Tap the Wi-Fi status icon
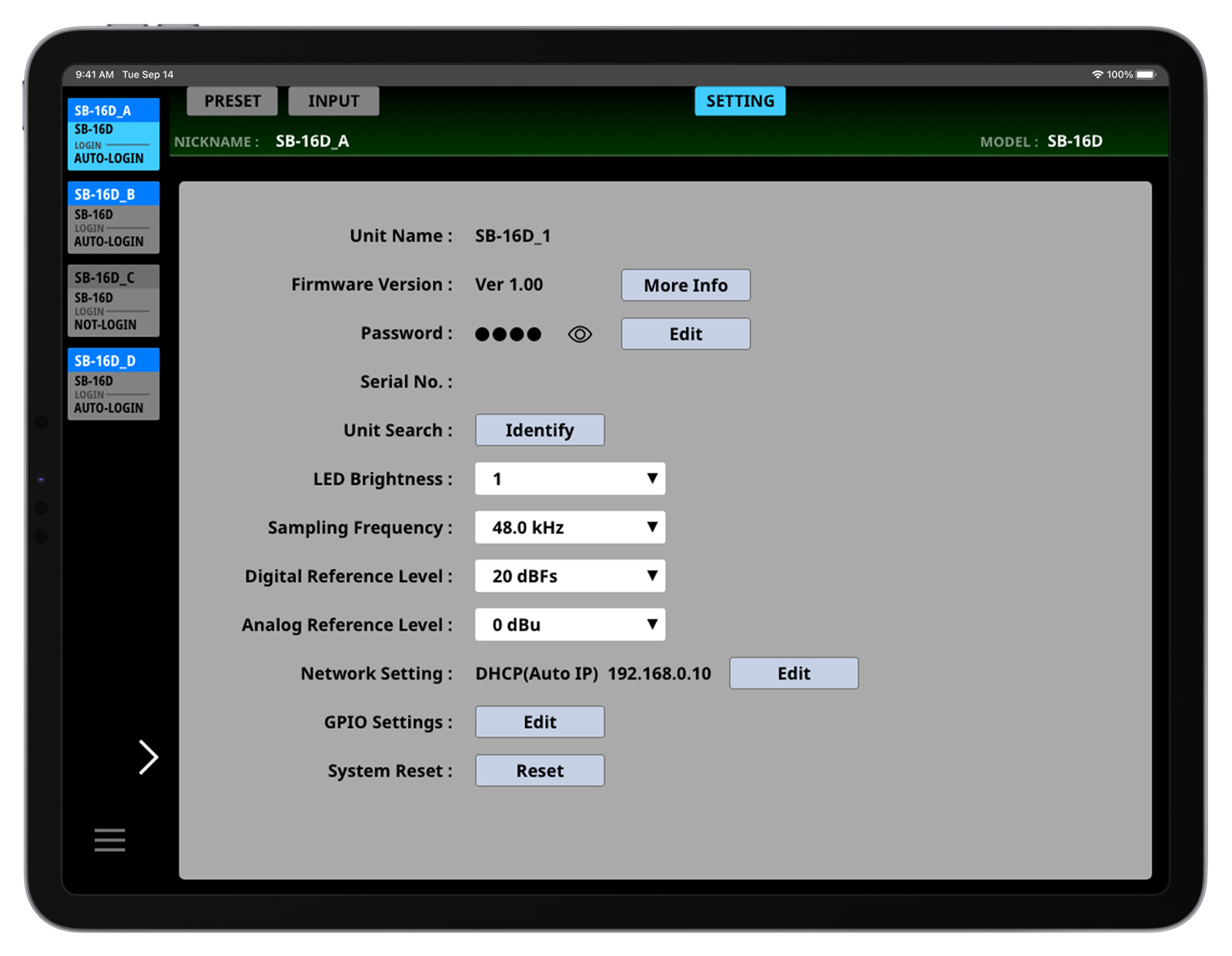The width and height of the screenshot is (1232, 956). coord(1097,75)
